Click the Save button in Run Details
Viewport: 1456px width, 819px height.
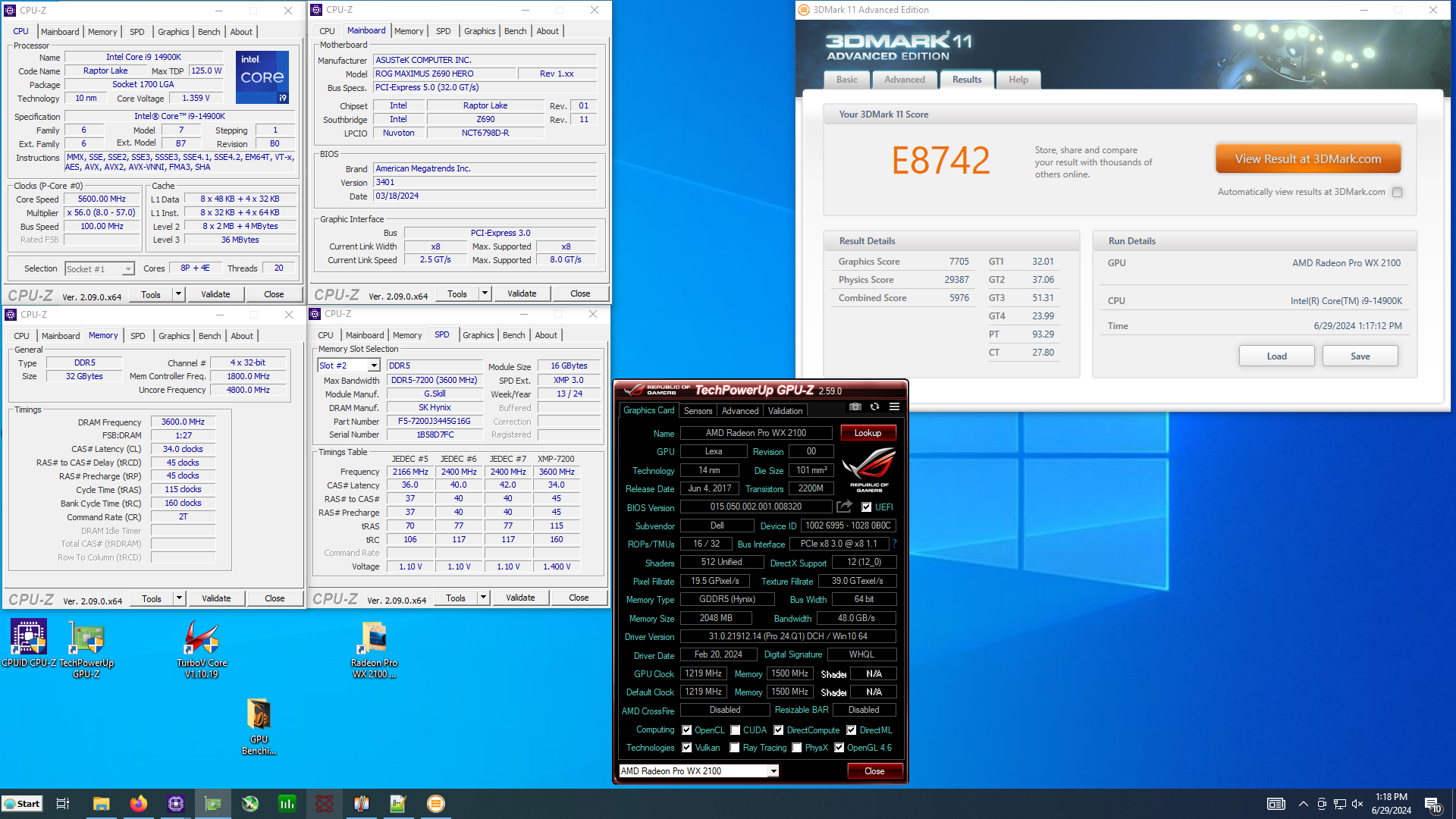tap(1360, 356)
